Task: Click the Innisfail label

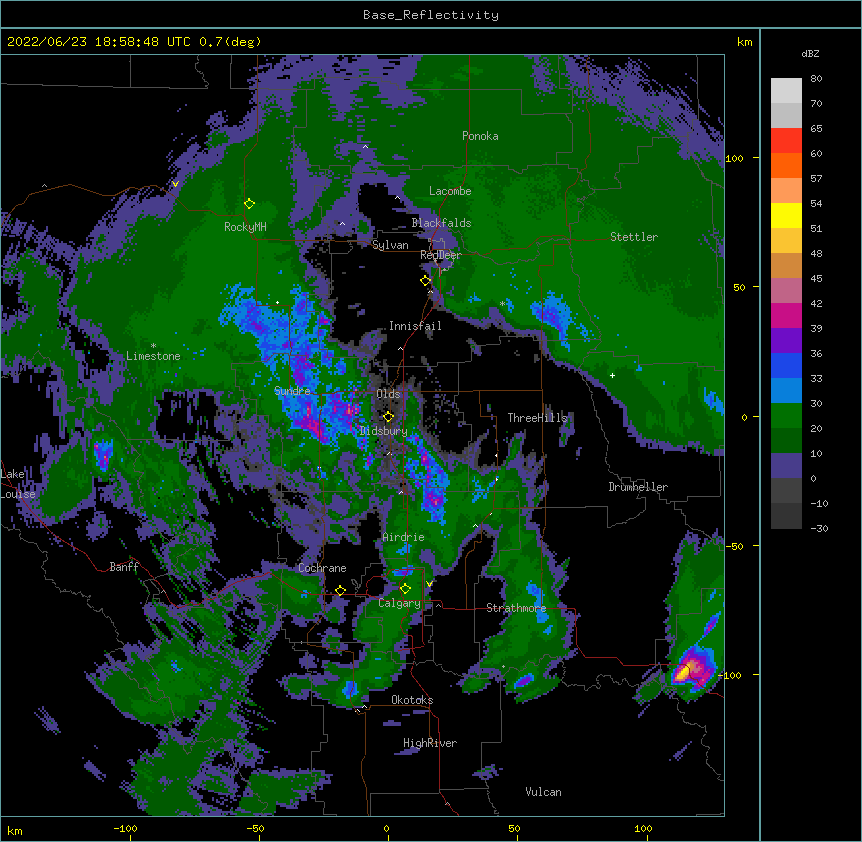Action: (x=415, y=326)
